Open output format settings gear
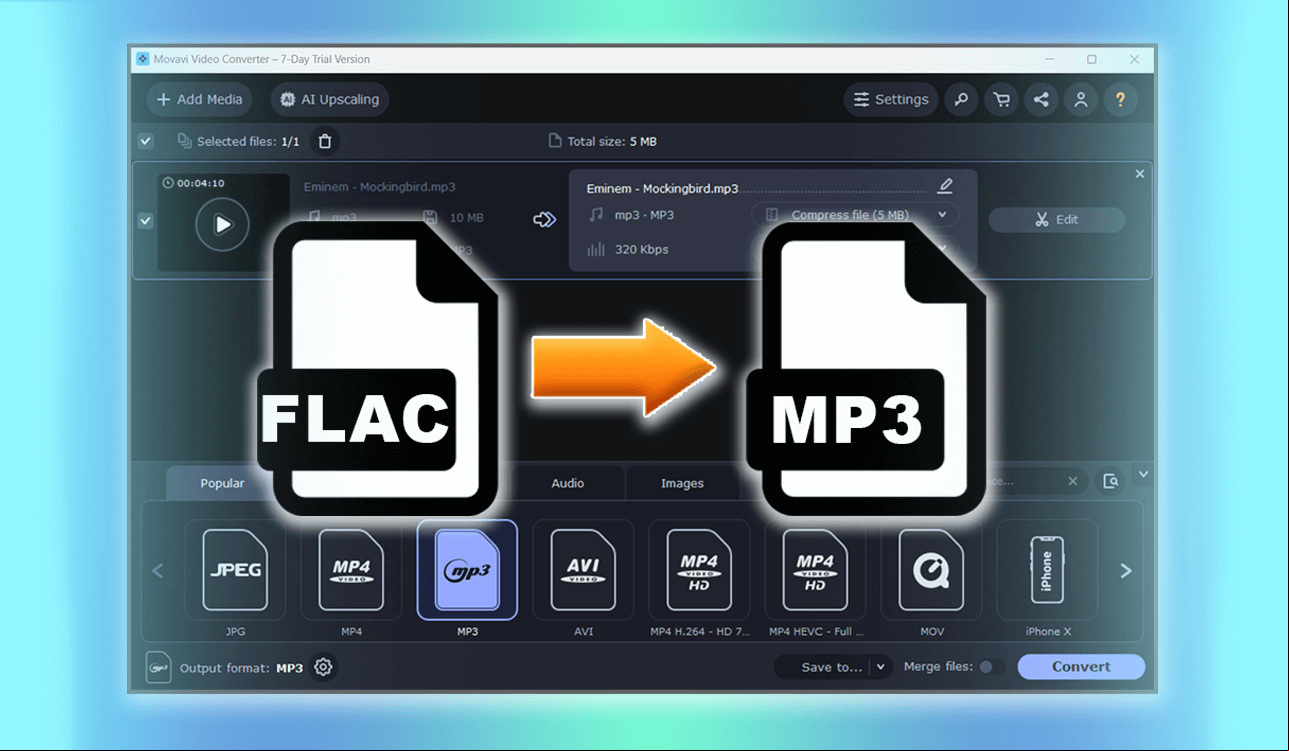 pyautogui.click(x=323, y=667)
